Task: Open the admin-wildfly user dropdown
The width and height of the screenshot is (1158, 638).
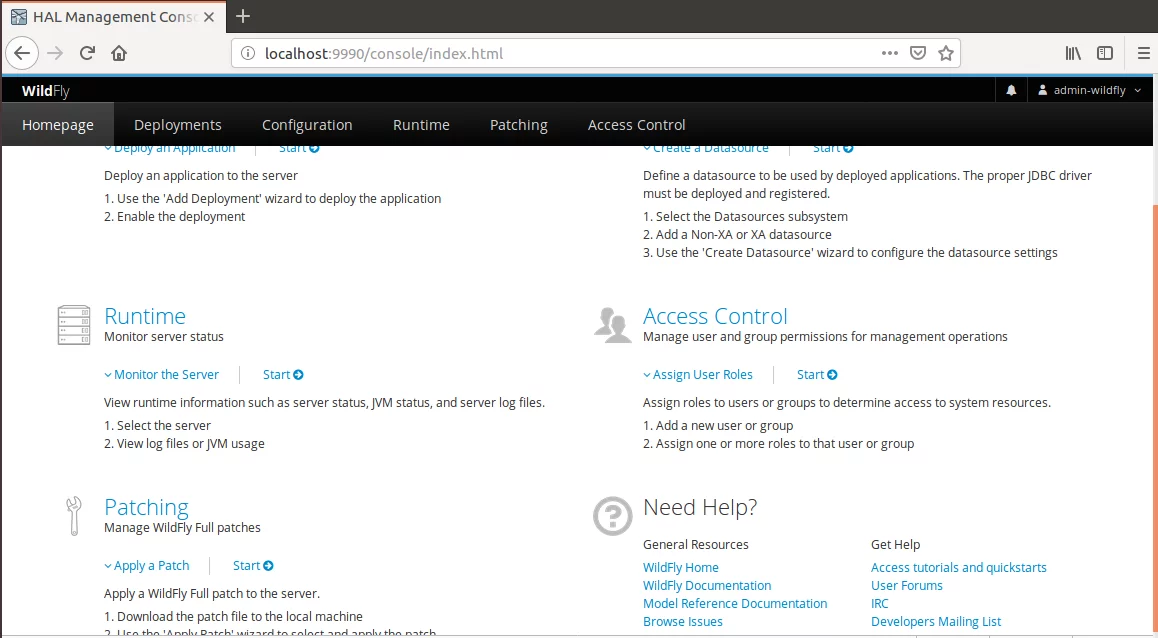Action: click(x=1089, y=90)
